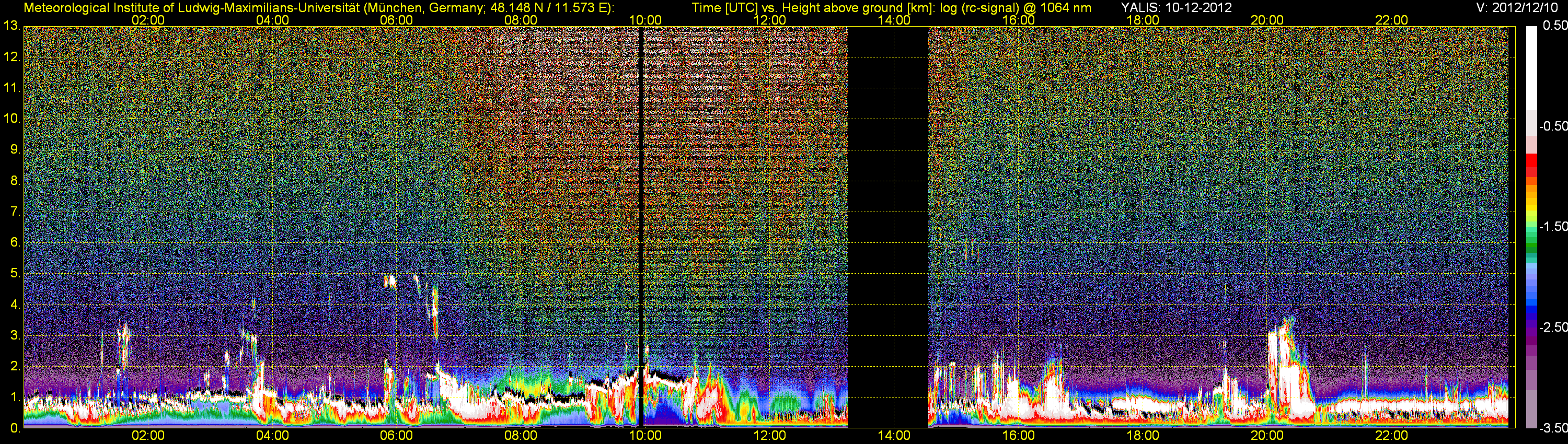Click the 13 km height axis label
This screenshot has height=444, width=1568.
pos(11,26)
